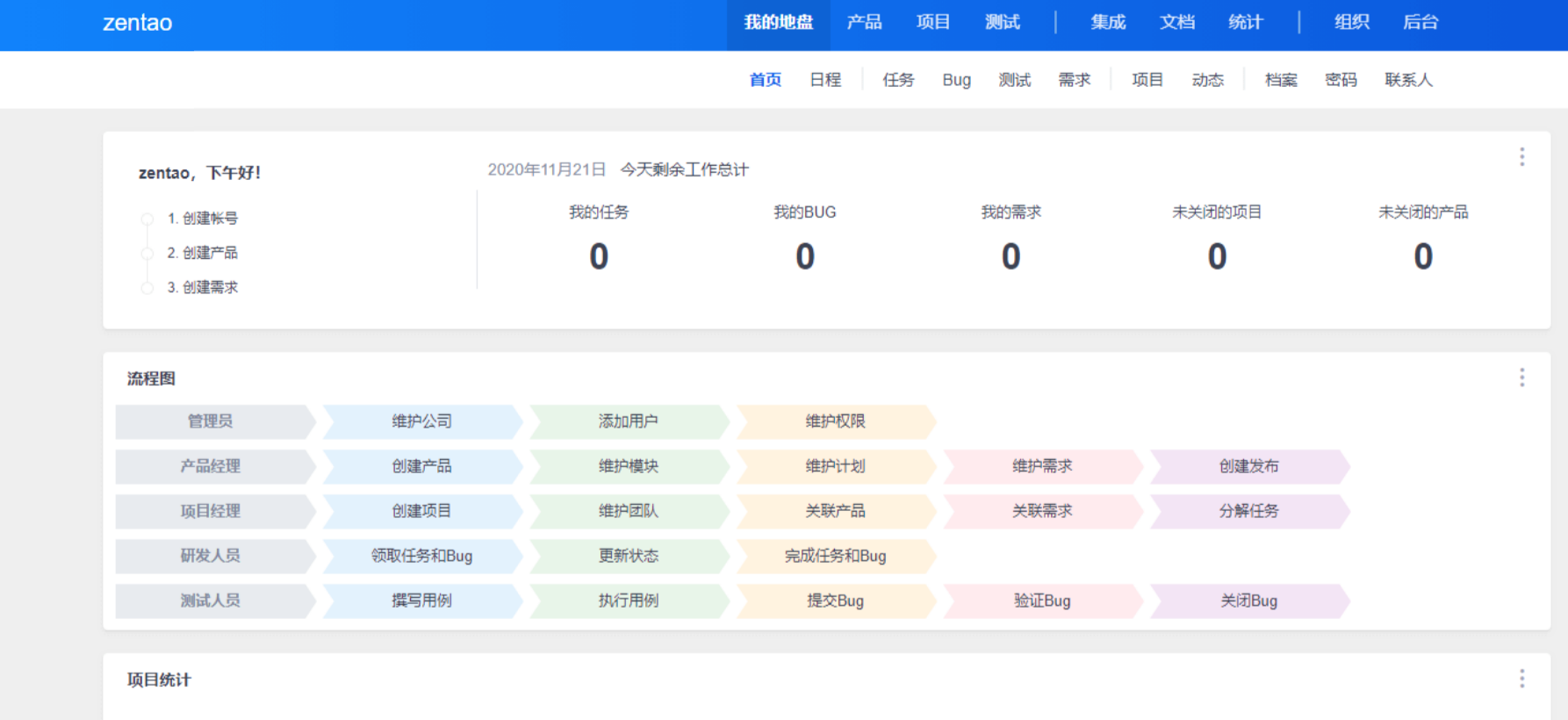
Task: Click the zentao logo
Action: 138,23
